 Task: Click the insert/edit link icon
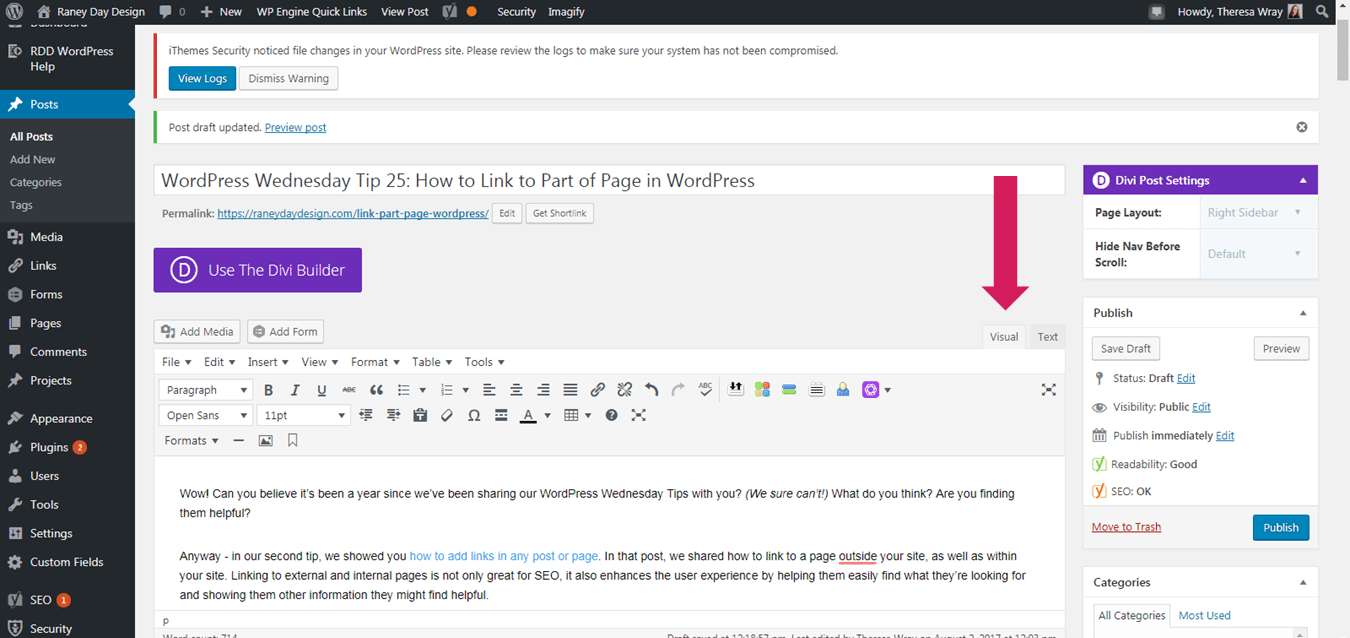[598, 390]
